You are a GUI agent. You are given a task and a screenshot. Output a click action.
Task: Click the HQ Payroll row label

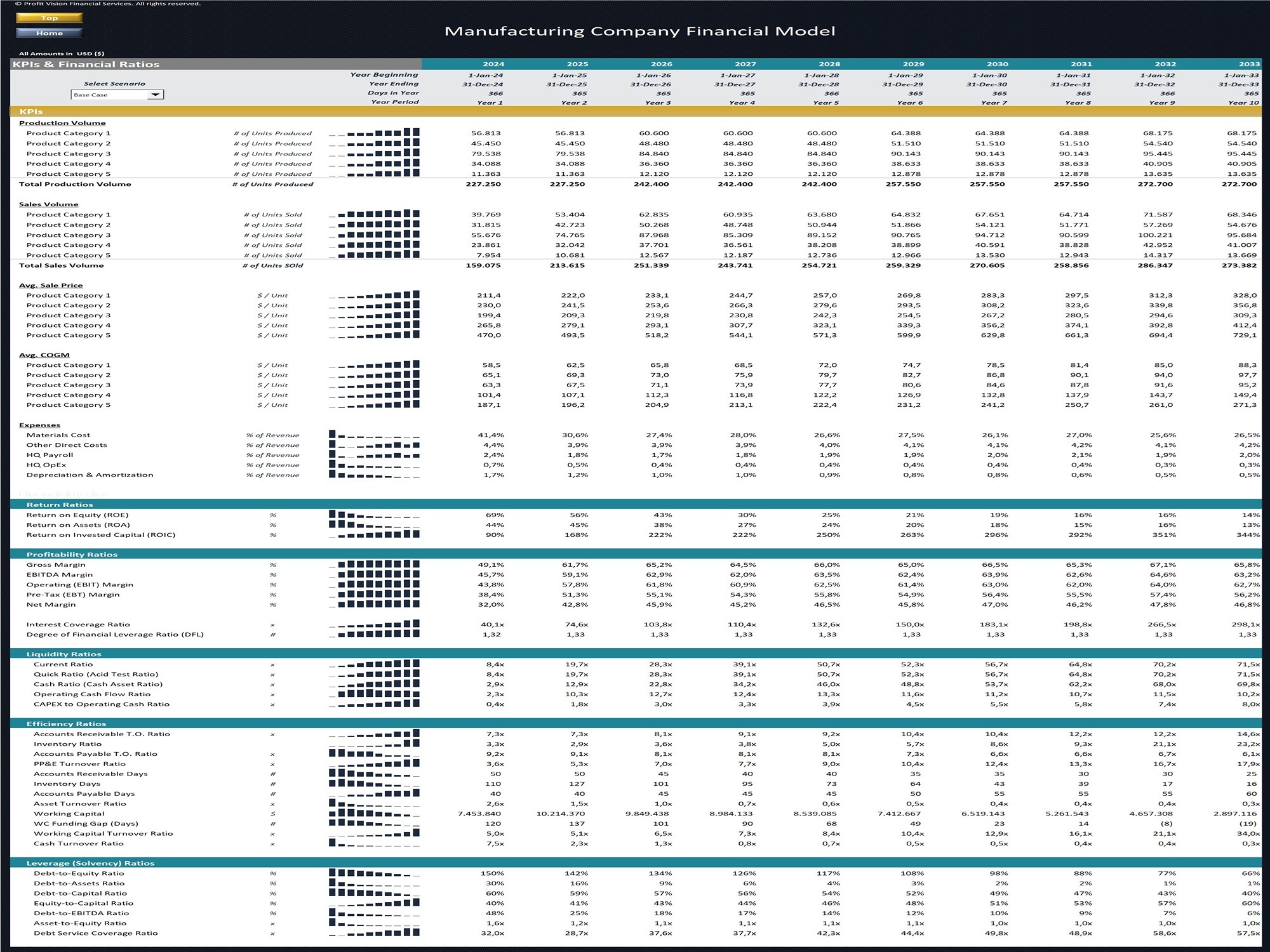pos(50,455)
